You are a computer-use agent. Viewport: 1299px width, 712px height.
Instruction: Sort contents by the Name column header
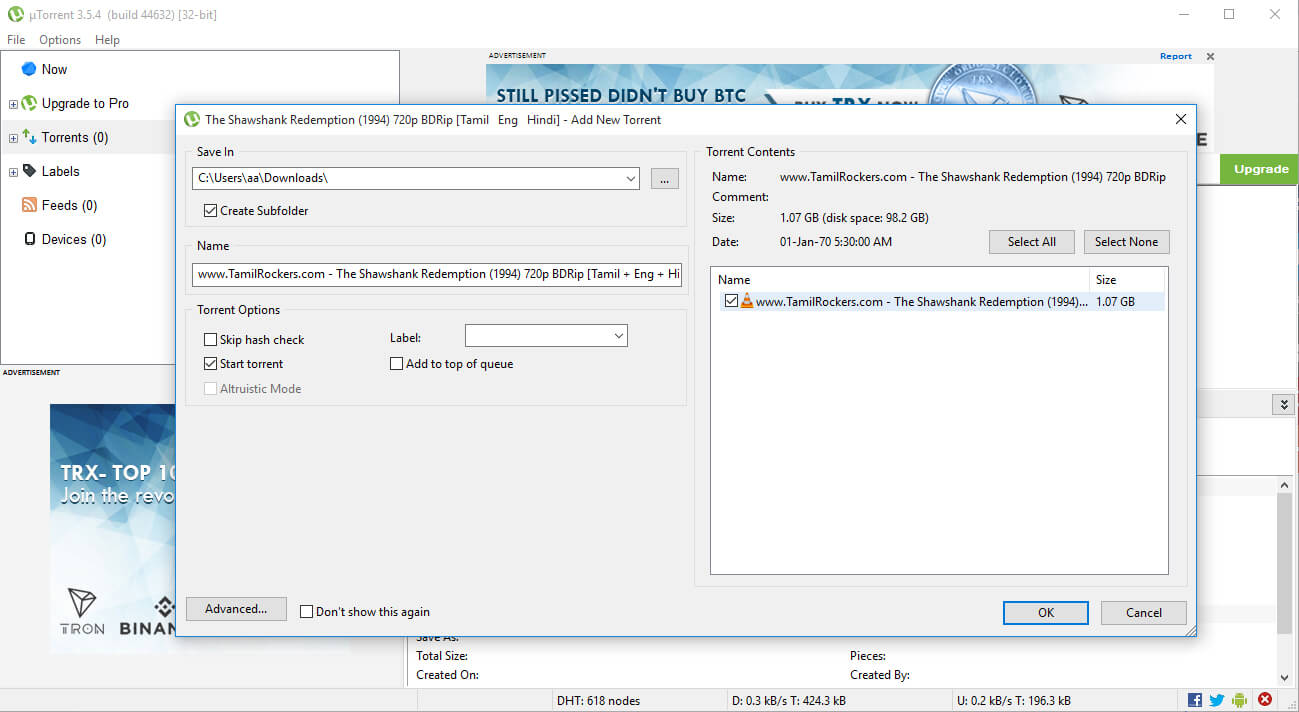point(900,280)
